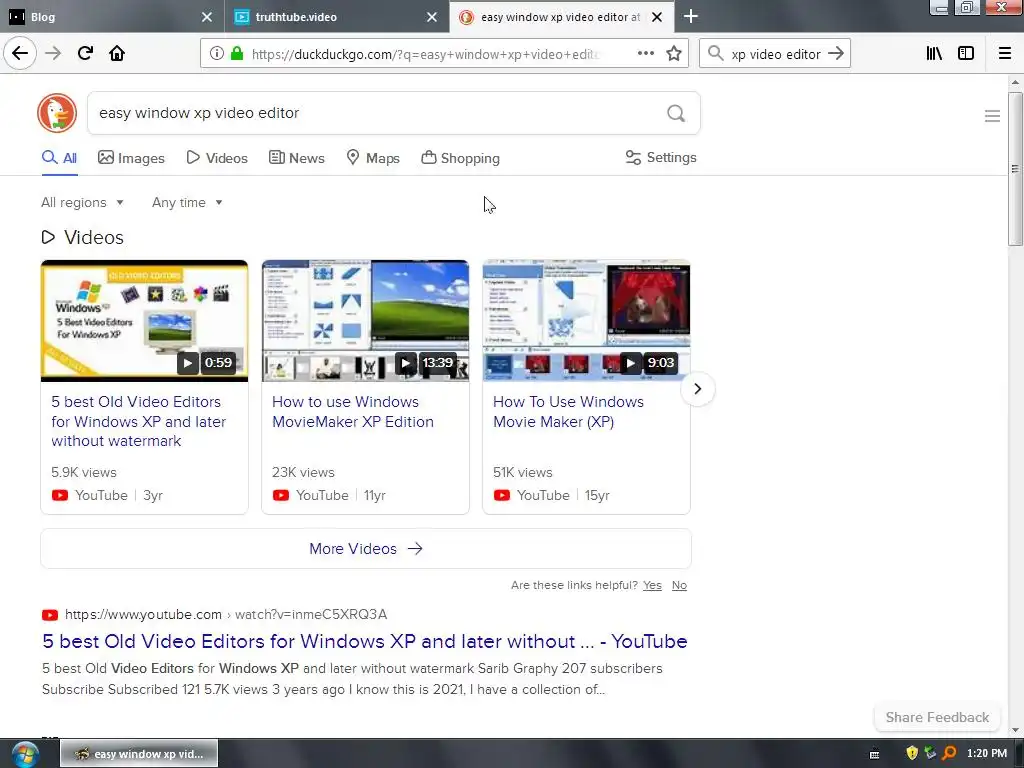Answer Yes to links helpful
The width and height of the screenshot is (1024, 768).
click(652, 585)
